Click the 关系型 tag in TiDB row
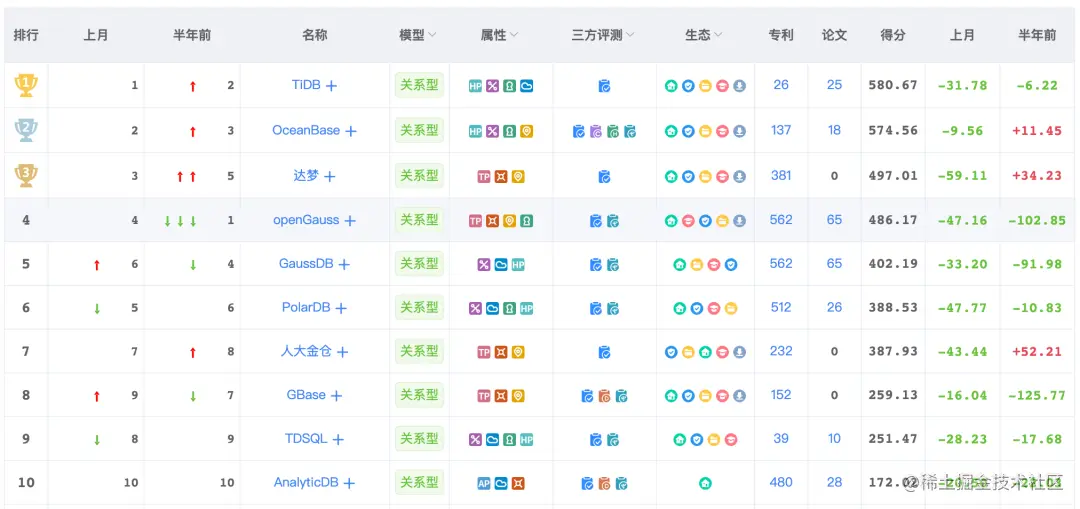Screen dimensions: 1080x509 pos(419,85)
